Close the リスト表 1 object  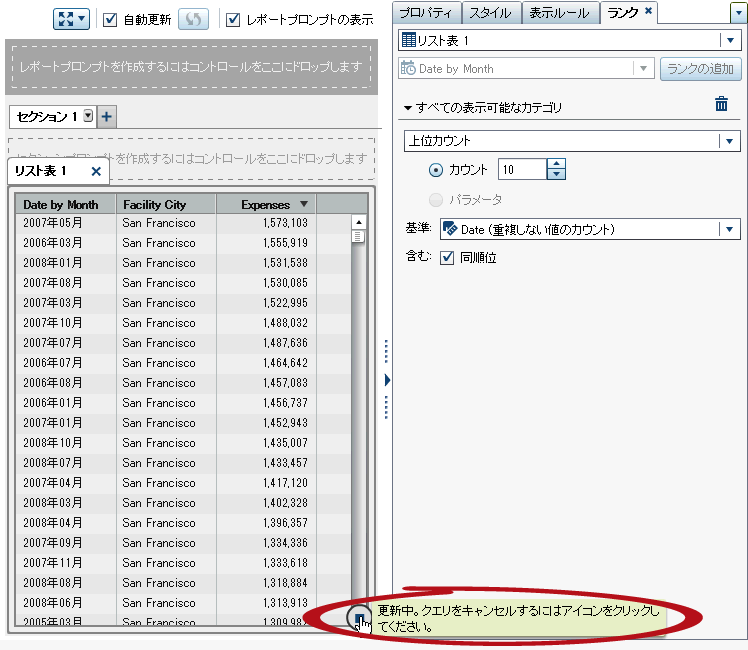coord(96,171)
